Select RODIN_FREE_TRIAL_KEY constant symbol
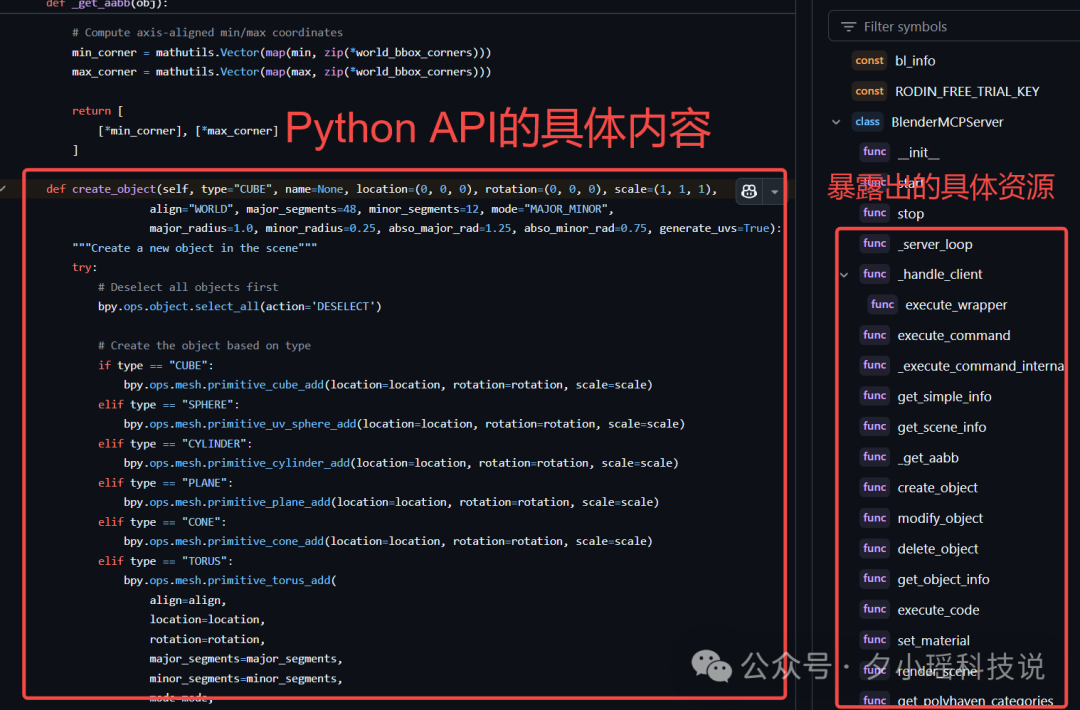Image resolution: width=1080 pixels, height=710 pixels. [967, 92]
